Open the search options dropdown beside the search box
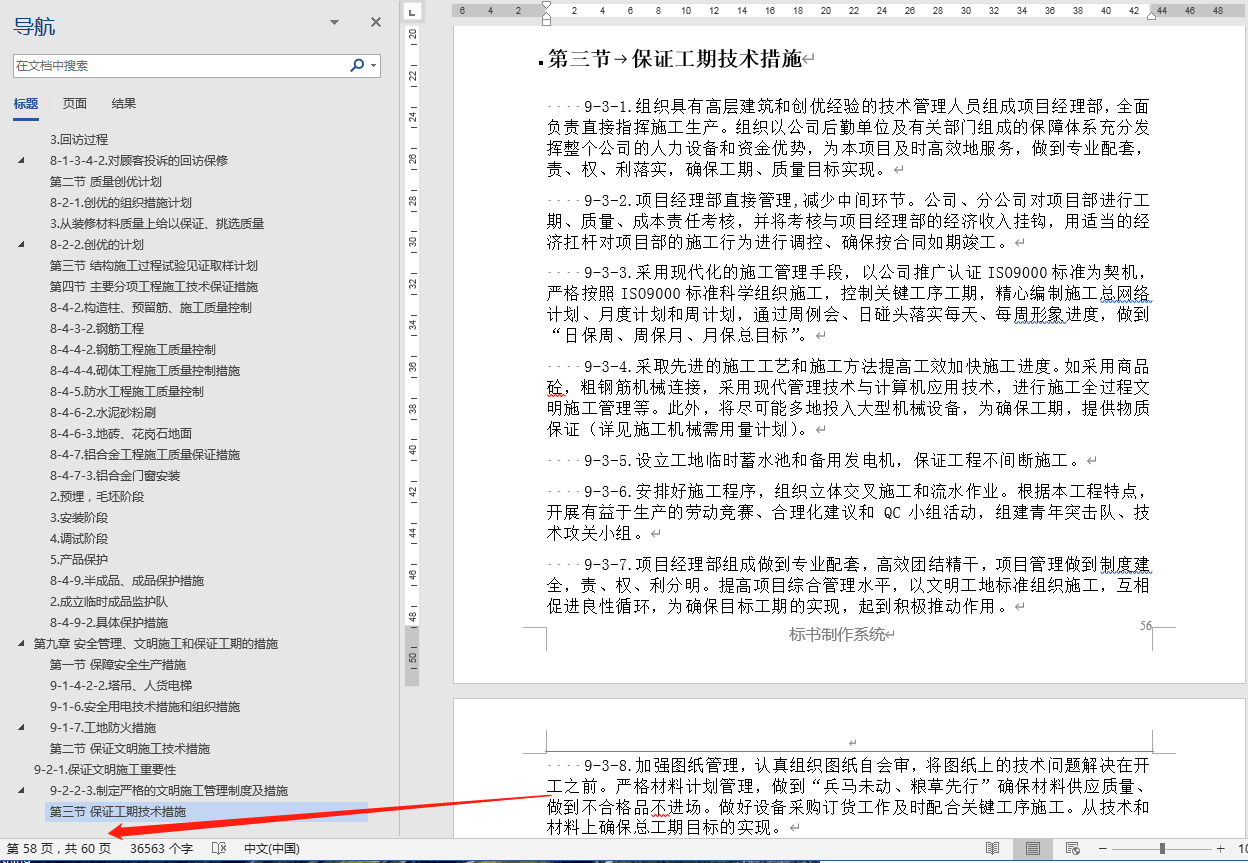 (374, 63)
